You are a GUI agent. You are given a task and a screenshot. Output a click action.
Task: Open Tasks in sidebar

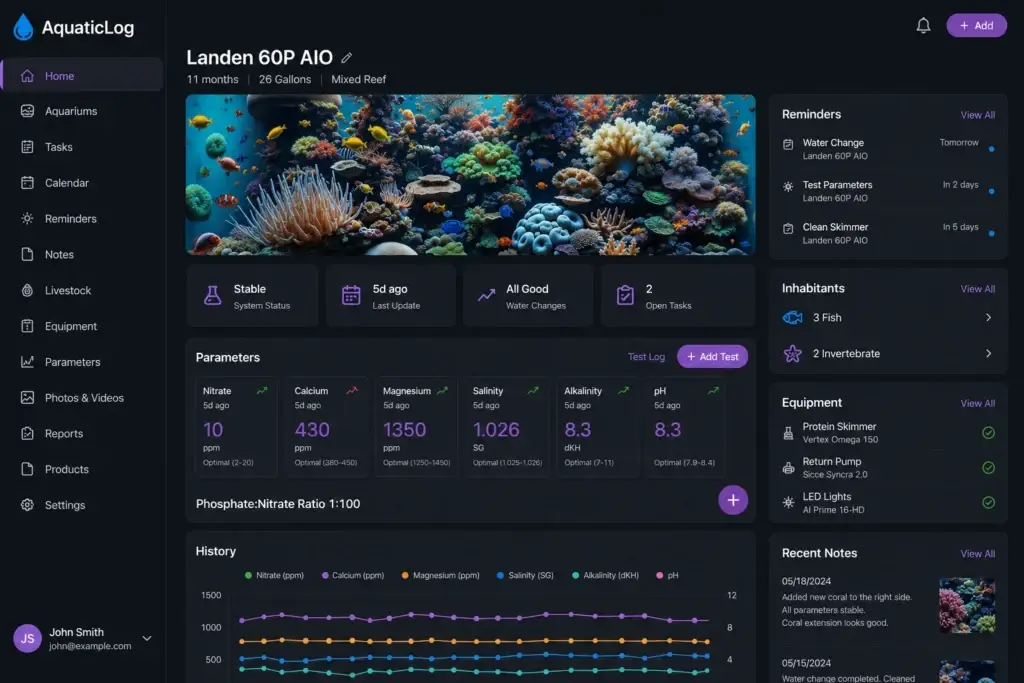tap(82, 148)
